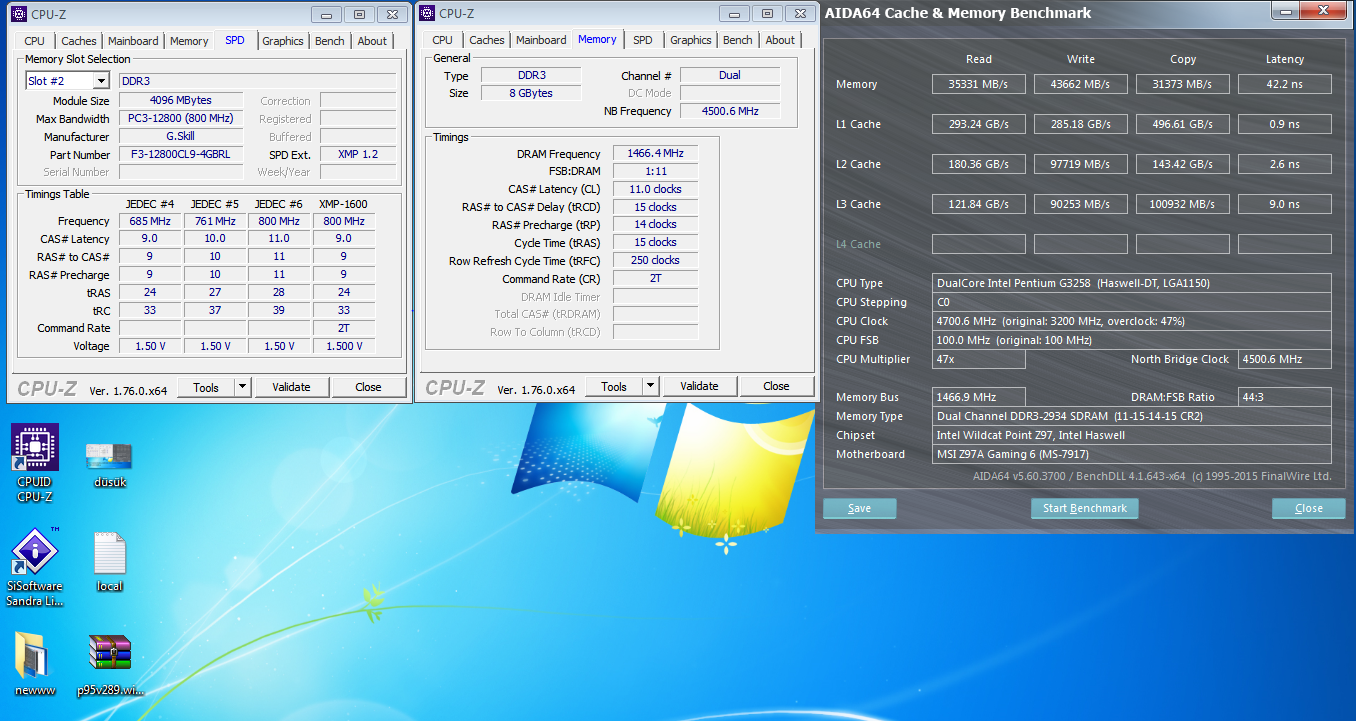The height and width of the screenshot is (721, 1356).
Task: Switch to Bench tab in SPD window
Action: point(330,41)
